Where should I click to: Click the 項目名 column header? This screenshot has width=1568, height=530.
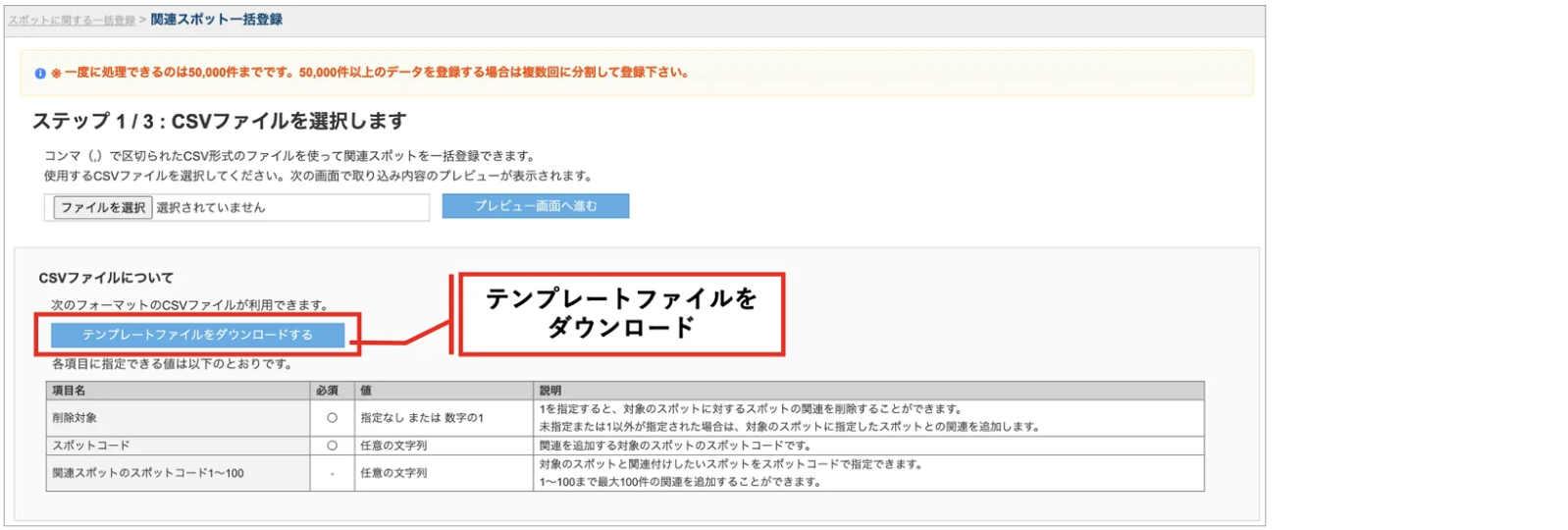pos(178,391)
